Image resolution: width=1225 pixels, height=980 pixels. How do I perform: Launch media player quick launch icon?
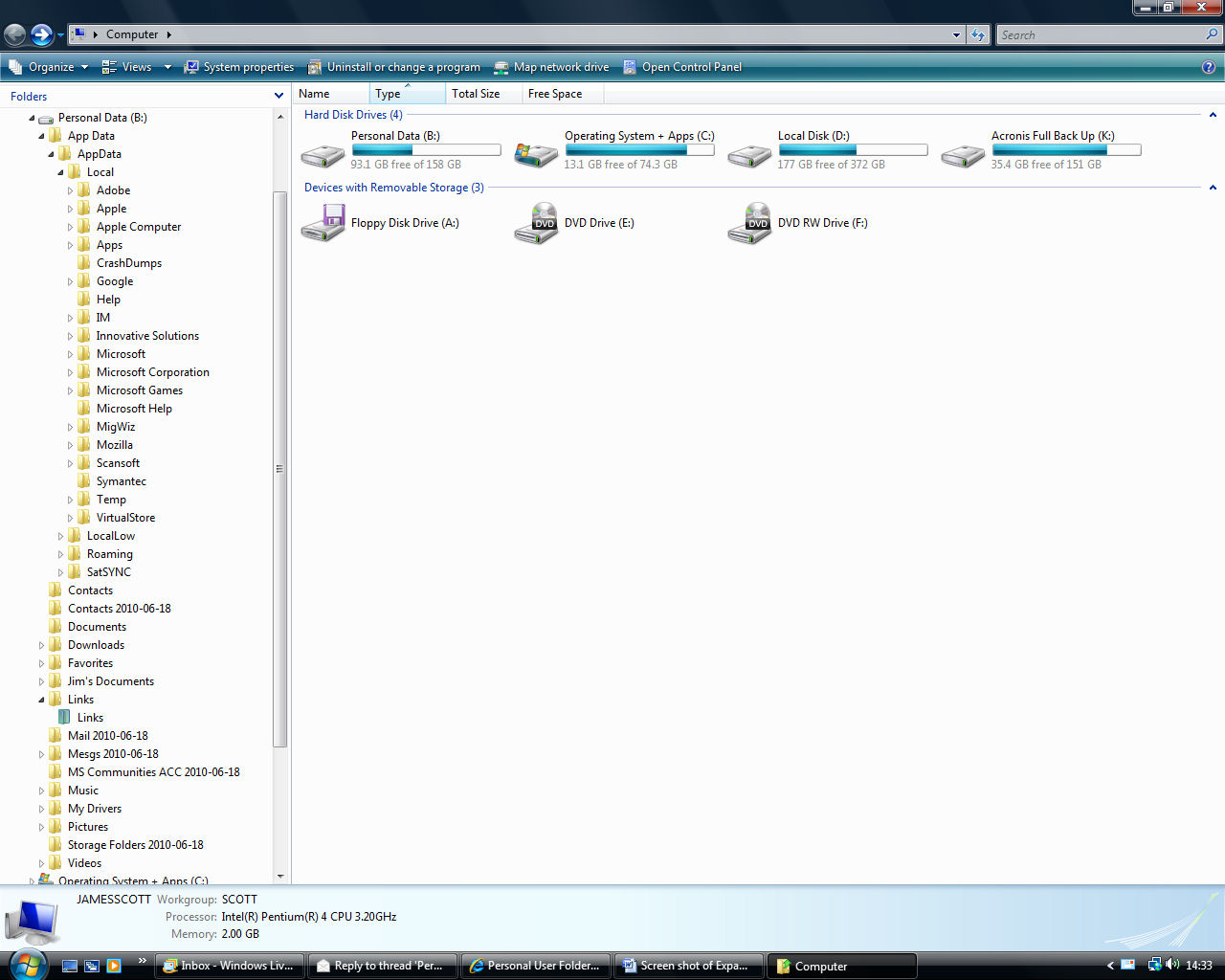click(x=114, y=966)
